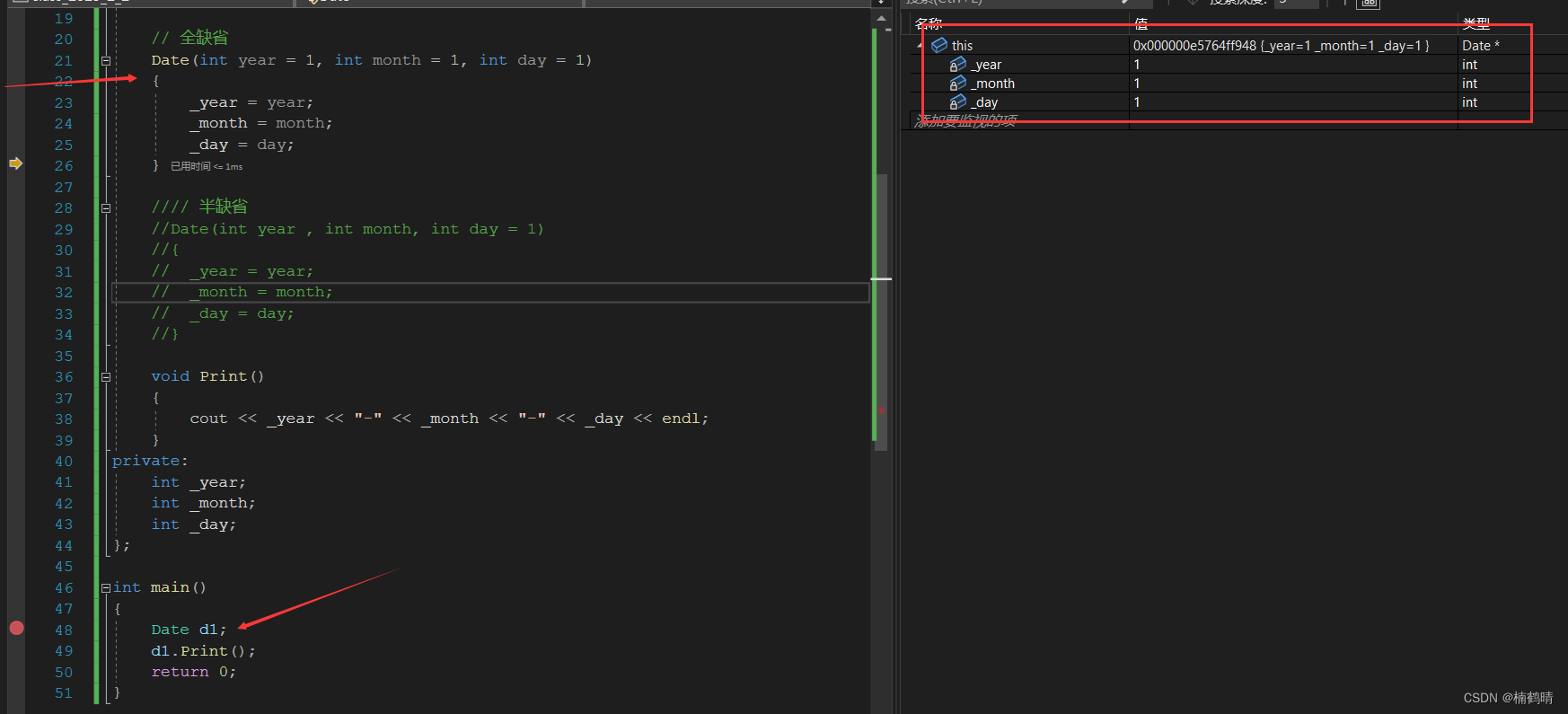
Task: Click the '类型' column header in Watch
Action: 1476,24
